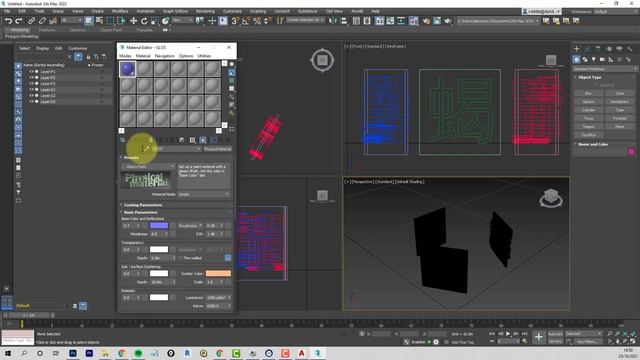Activate the Select and Link tool
This screenshot has height=360, width=640.
(31, 21)
